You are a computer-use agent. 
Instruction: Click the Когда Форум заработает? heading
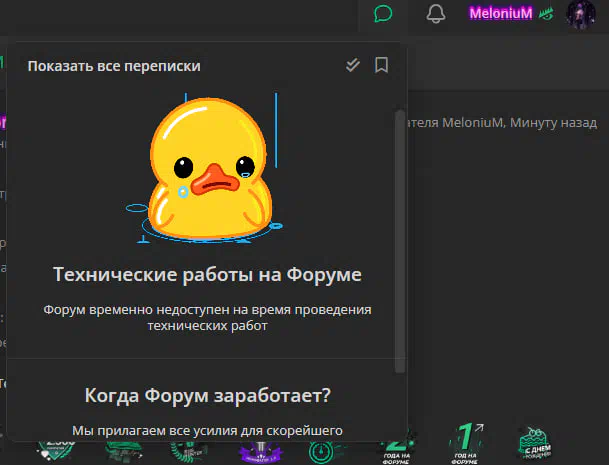(207, 395)
